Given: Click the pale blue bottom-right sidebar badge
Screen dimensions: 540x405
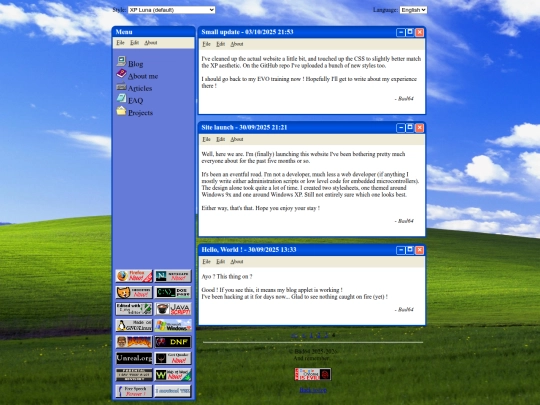Looking at the screenshot, I should 173,391.
